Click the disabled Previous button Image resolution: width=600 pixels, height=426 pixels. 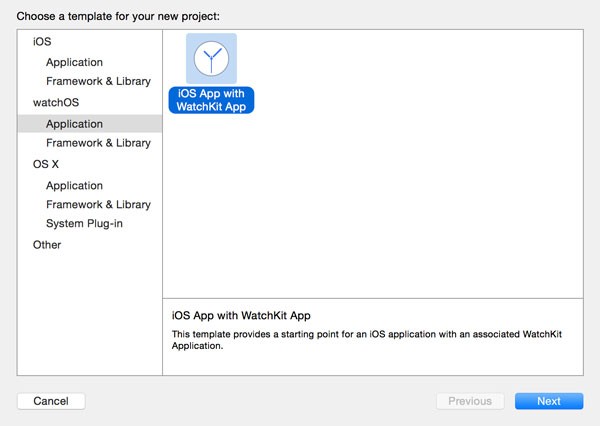[x=470, y=401]
